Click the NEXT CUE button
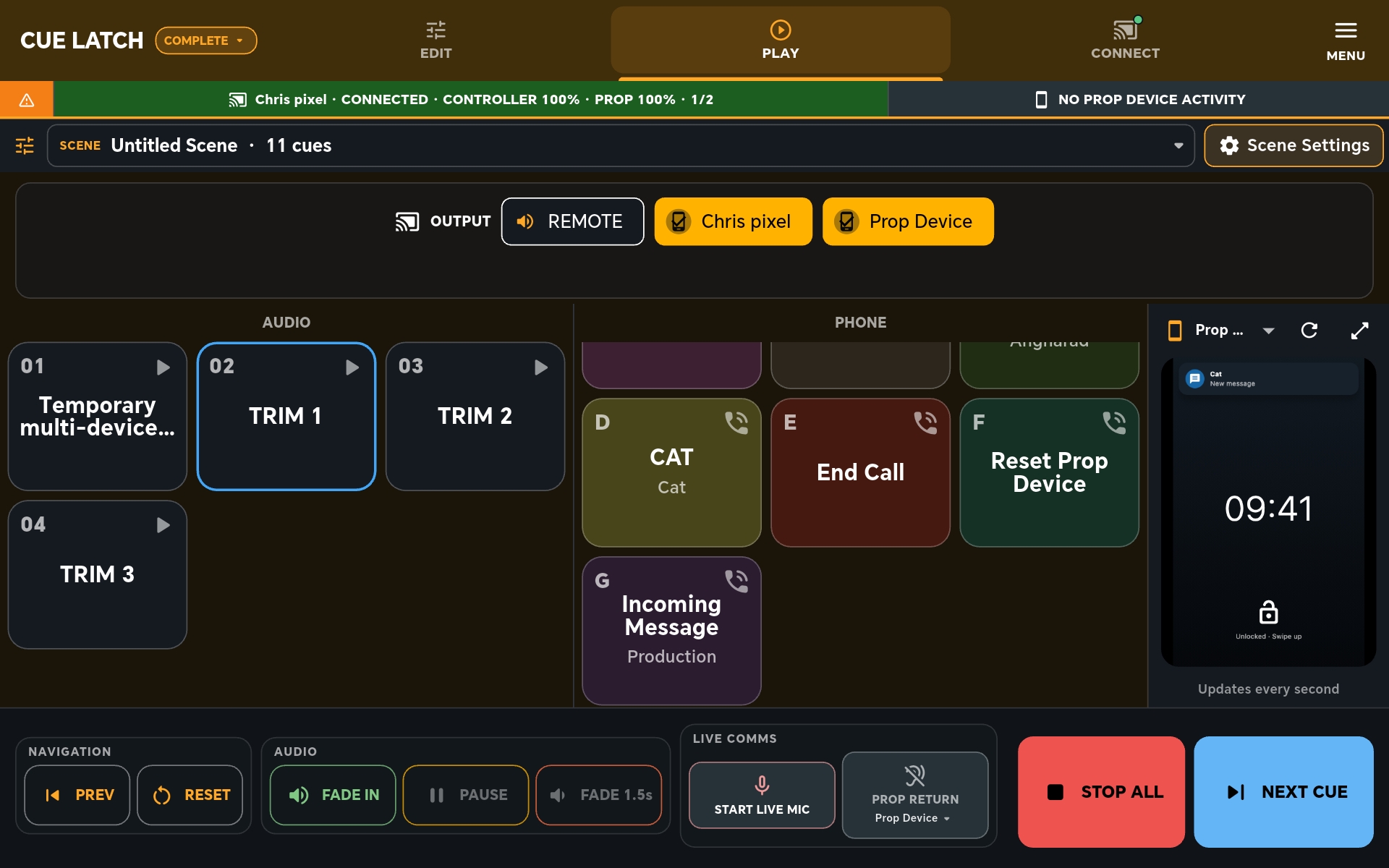Screen dimensions: 1389x868 1283,792
